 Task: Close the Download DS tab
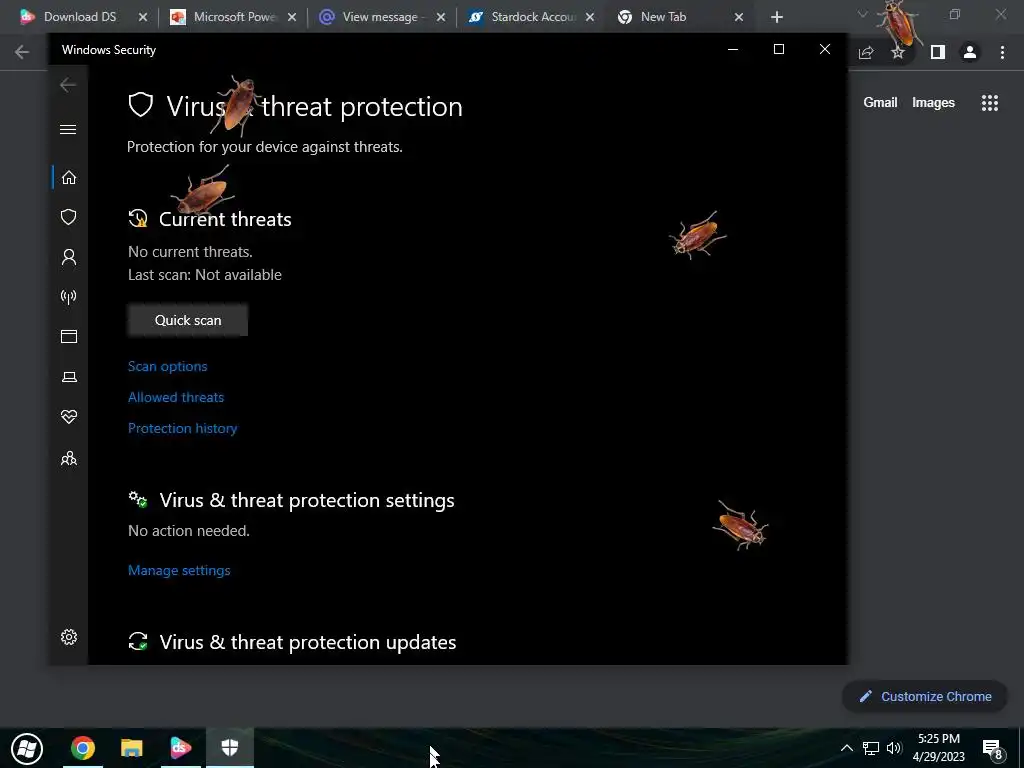click(143, 18)
